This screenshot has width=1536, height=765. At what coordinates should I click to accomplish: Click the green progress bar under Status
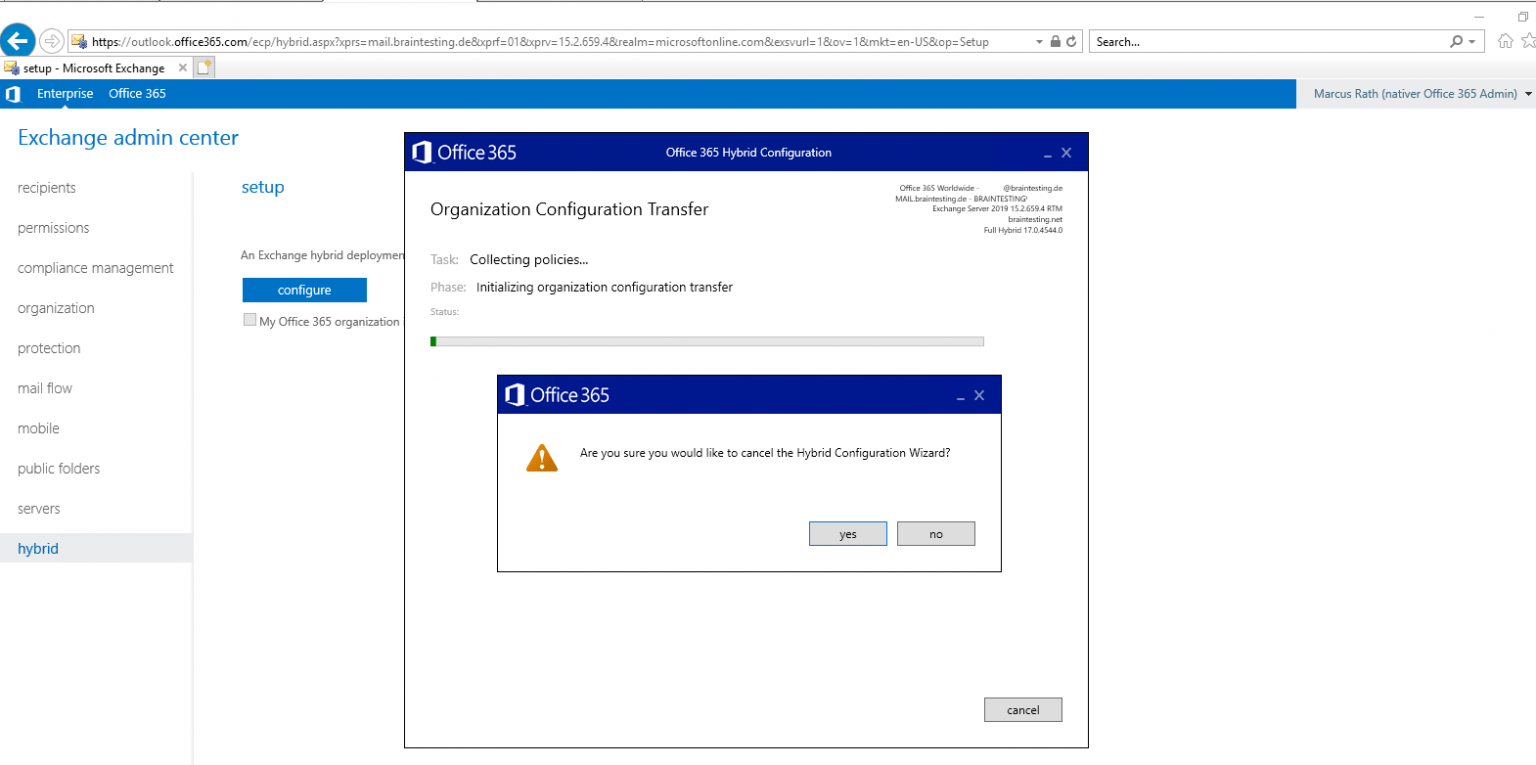point(434,341)
